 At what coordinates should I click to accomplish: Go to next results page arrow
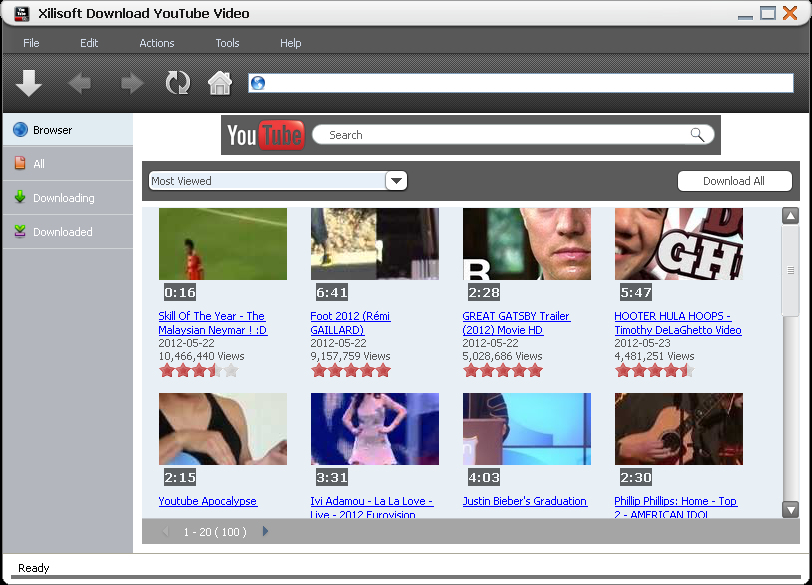pos(265,531)
